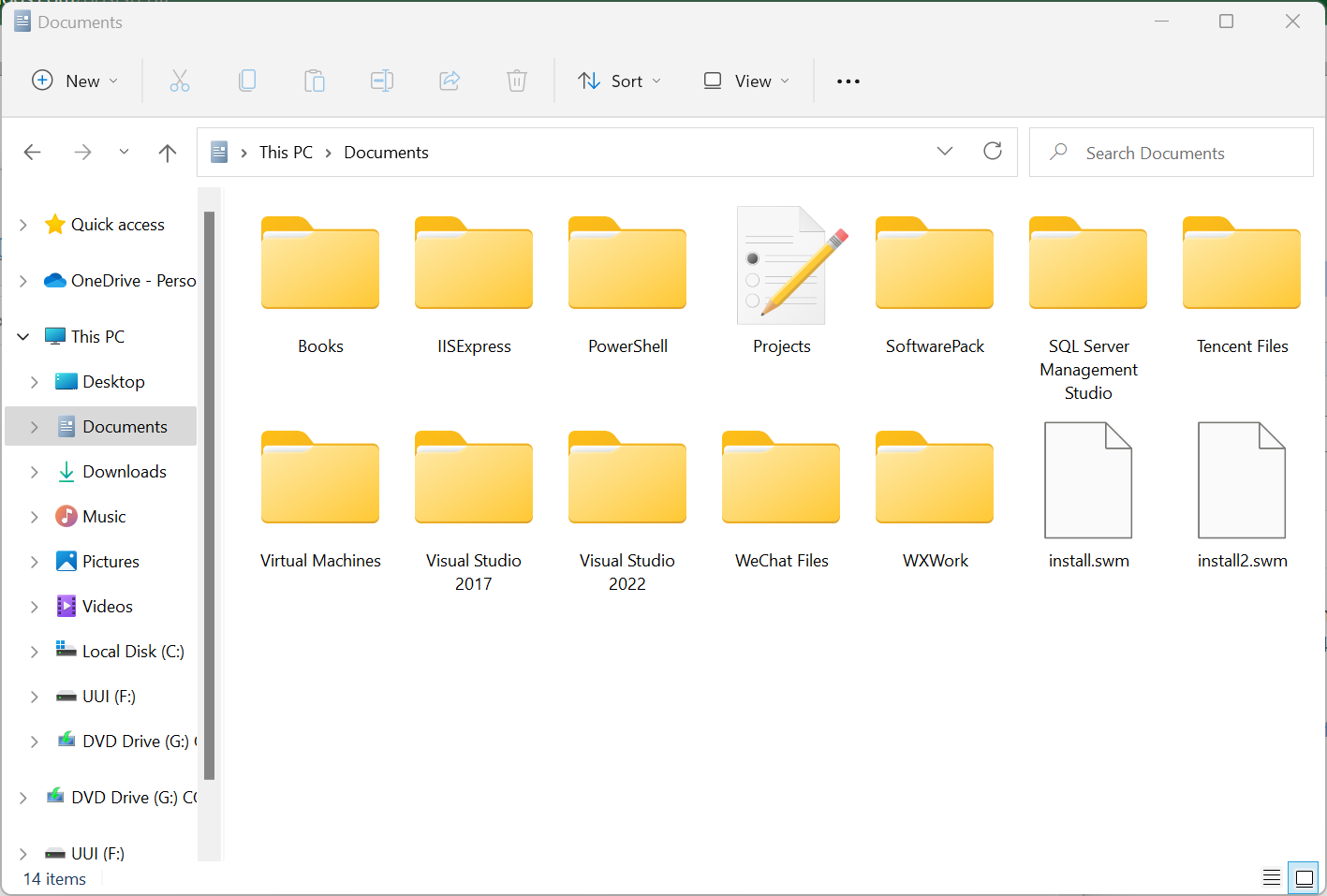
Task: Open the View dropdown menu
Action: tap(746, 81)
